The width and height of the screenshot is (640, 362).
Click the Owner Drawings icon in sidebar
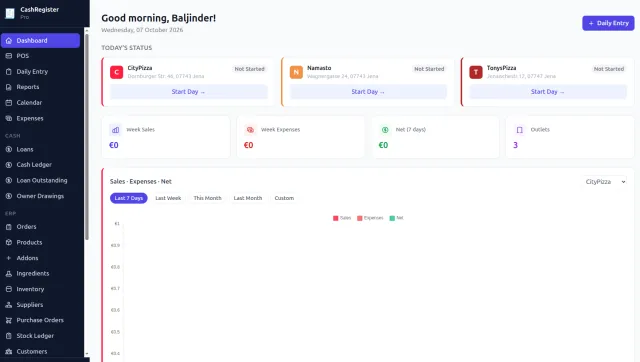coord(9,196)
